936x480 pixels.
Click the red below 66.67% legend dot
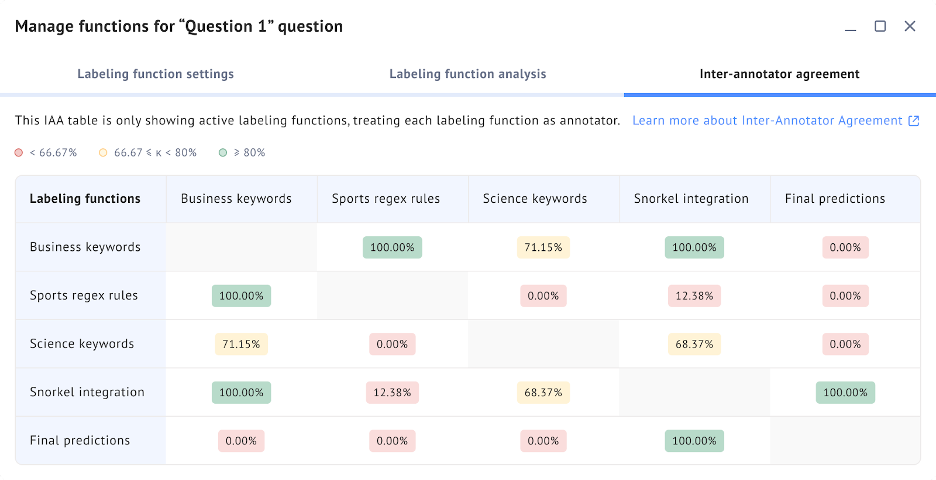point(19,153)
